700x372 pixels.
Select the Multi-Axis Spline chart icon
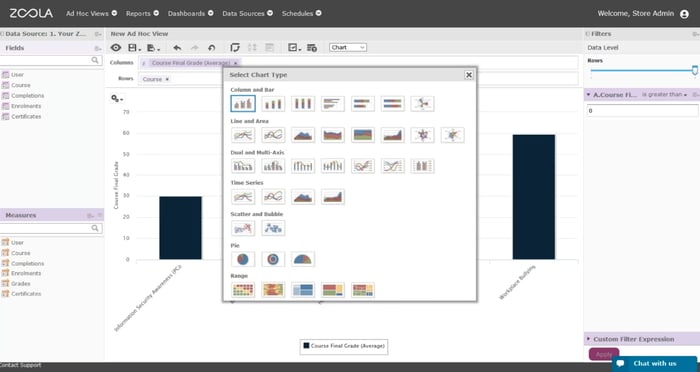(x=392, y=166)
